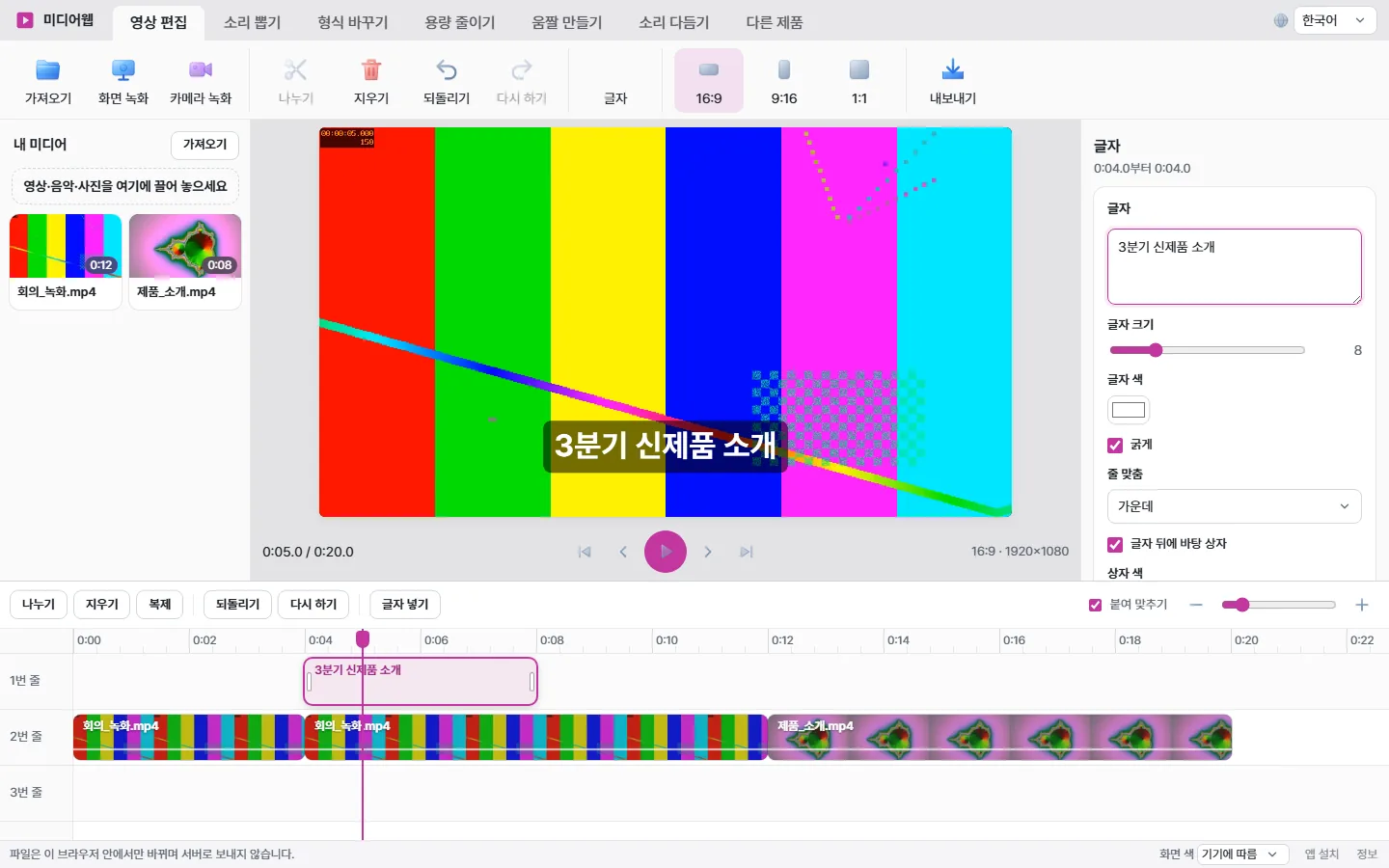Switch to the 형식 바꾸기 tab
Image resolution: width=1389 pixels, height=868 pixels.
pos(353,22)
